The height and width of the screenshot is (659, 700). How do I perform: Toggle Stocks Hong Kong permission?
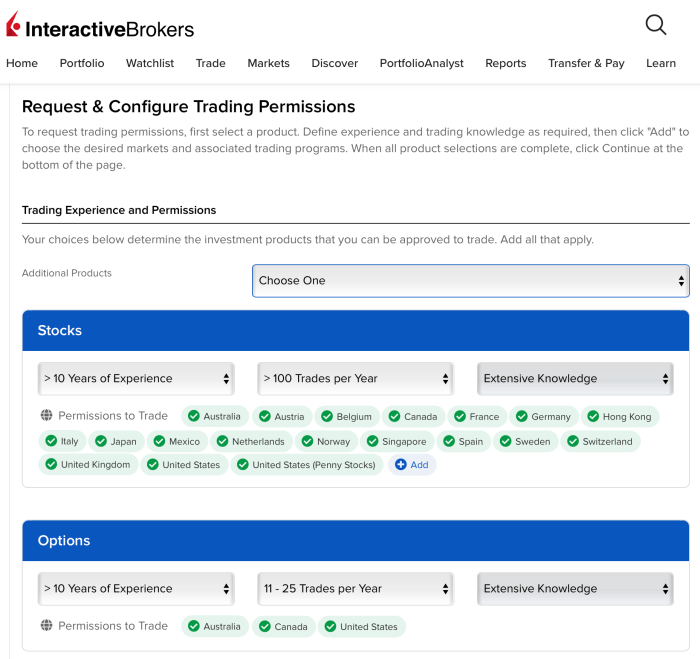pyautogui.click(x=620, y=417)
